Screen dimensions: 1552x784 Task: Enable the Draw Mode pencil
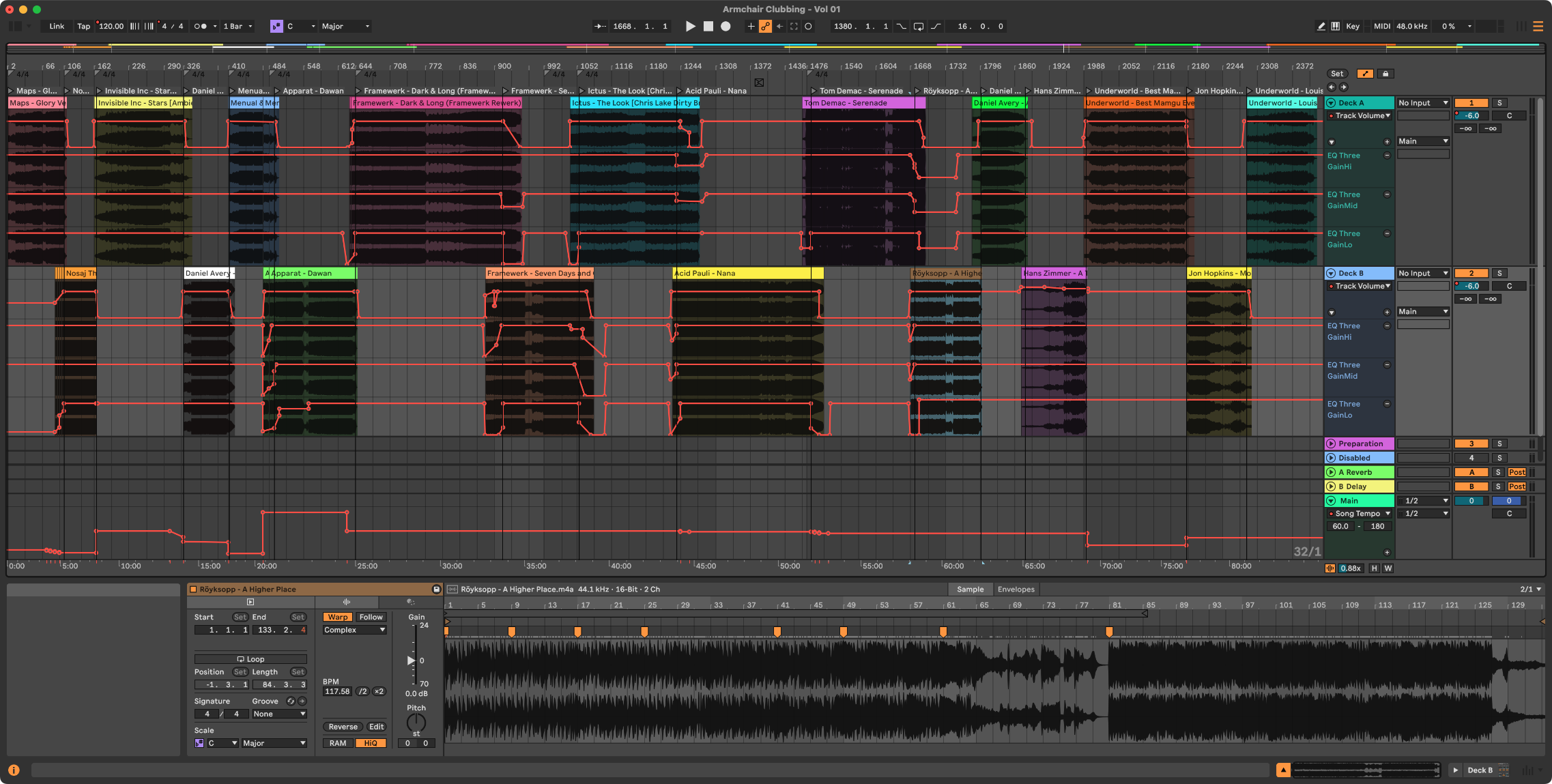[x=1321, y=26]
